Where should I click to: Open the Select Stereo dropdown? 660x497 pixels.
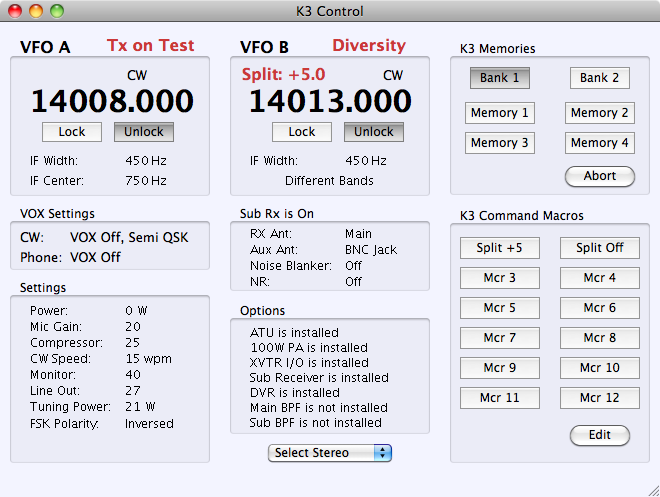point(330,453)
